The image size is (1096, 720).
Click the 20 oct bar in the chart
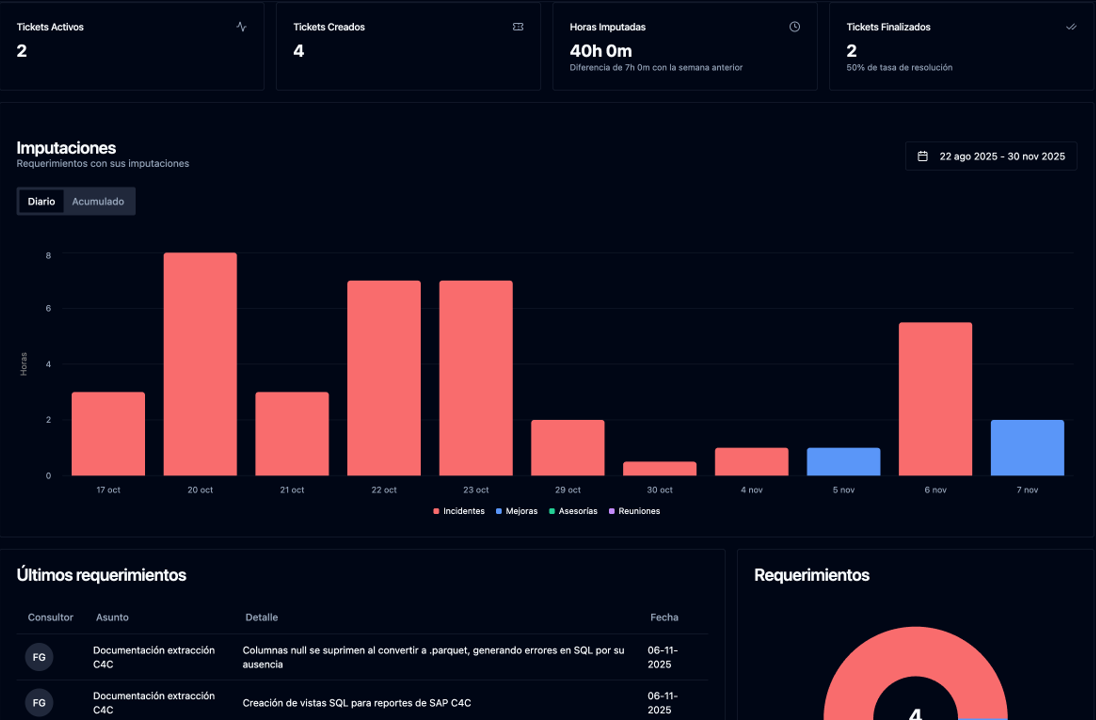[200, 364]
